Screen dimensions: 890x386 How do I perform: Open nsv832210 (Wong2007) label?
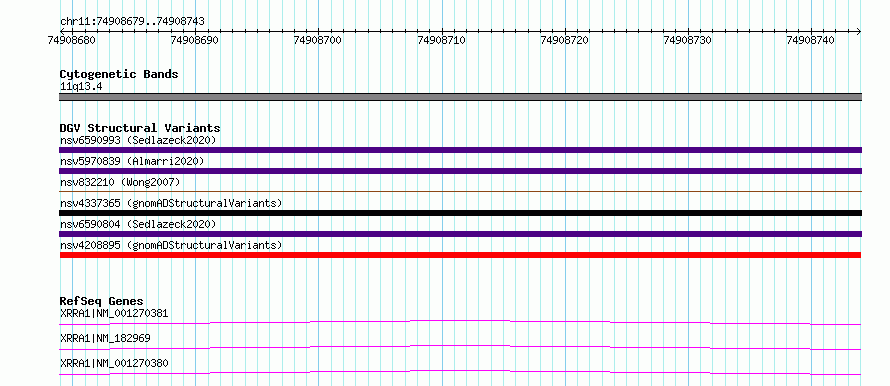[x=120, y=182]
